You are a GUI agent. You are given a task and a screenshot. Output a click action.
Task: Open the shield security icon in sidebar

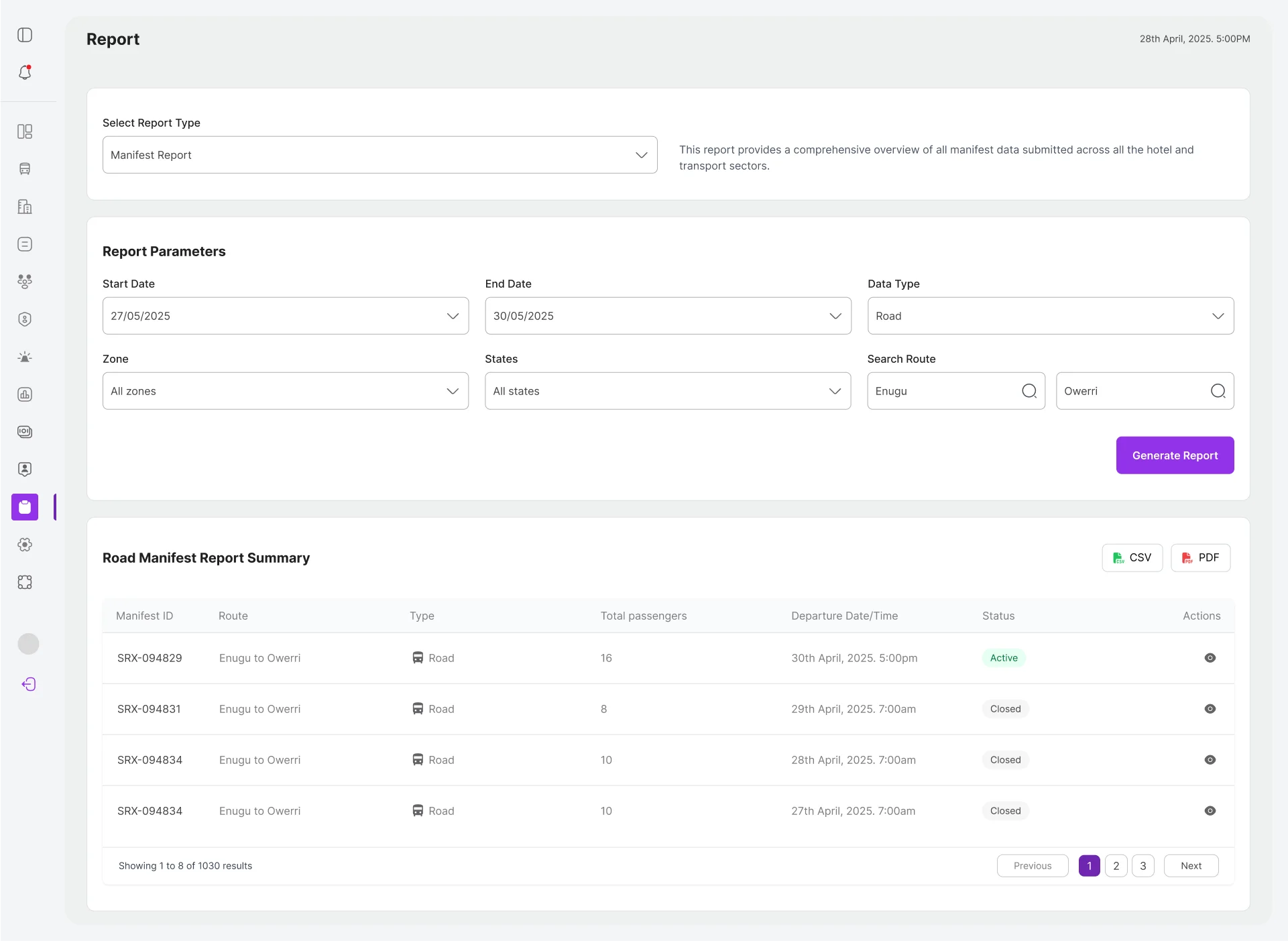(25, 319)
